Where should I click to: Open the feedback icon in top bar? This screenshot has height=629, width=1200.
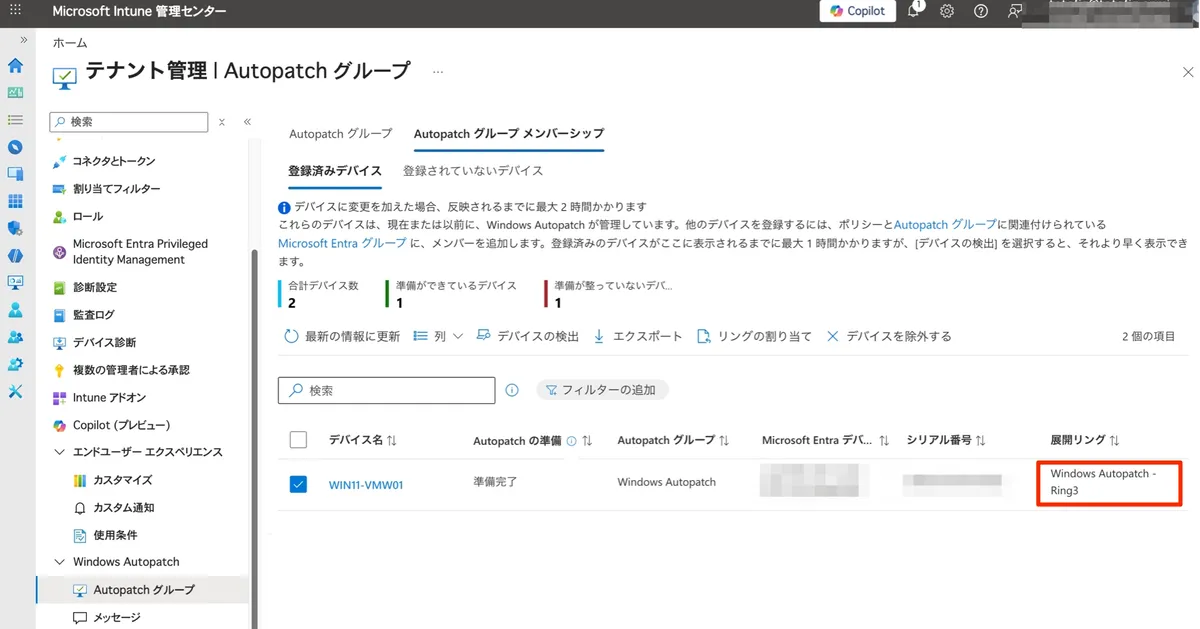[1016, 11]
